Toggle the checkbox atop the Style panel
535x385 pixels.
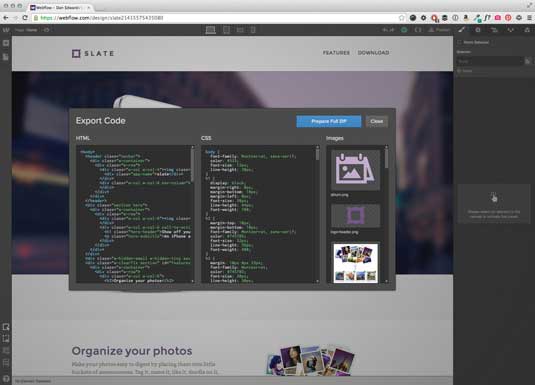(459, 42)
